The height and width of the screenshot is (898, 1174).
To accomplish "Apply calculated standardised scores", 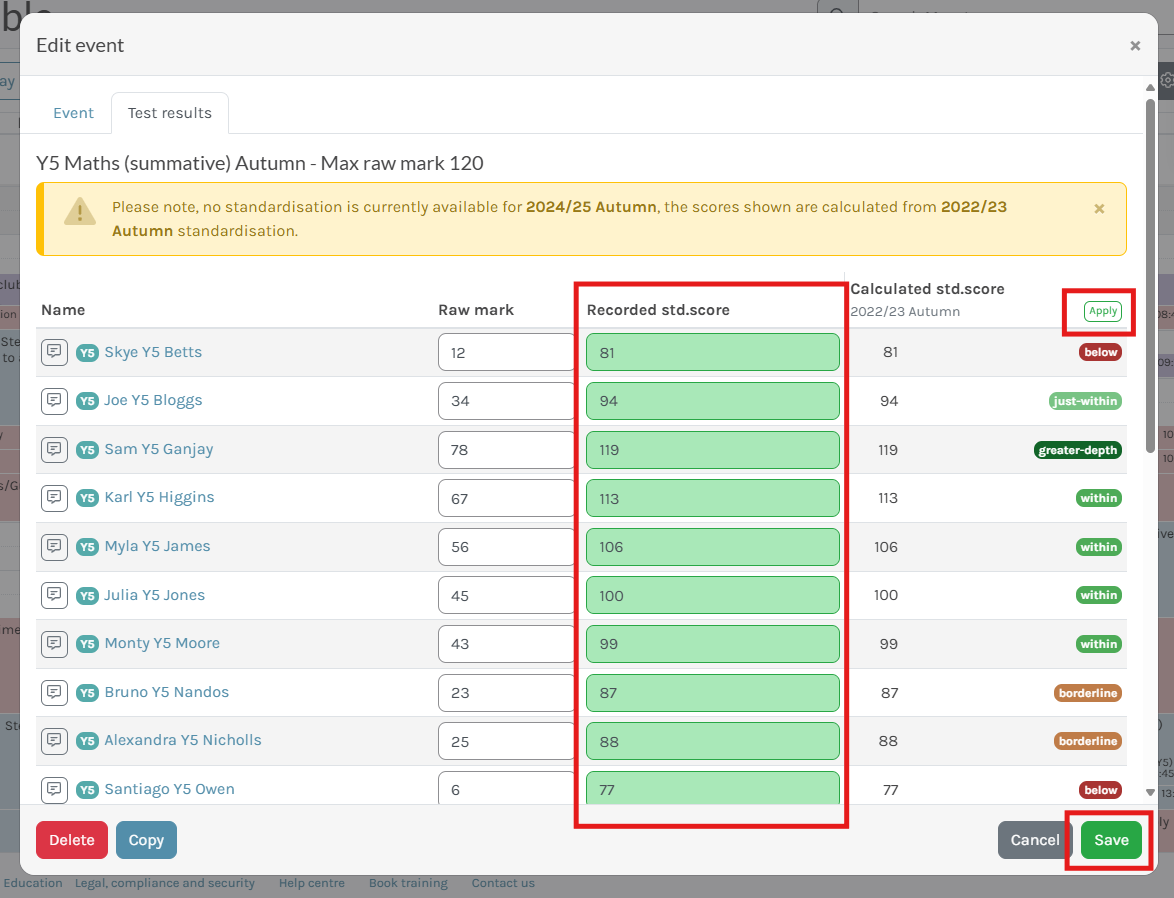I will coord(1103,311).
